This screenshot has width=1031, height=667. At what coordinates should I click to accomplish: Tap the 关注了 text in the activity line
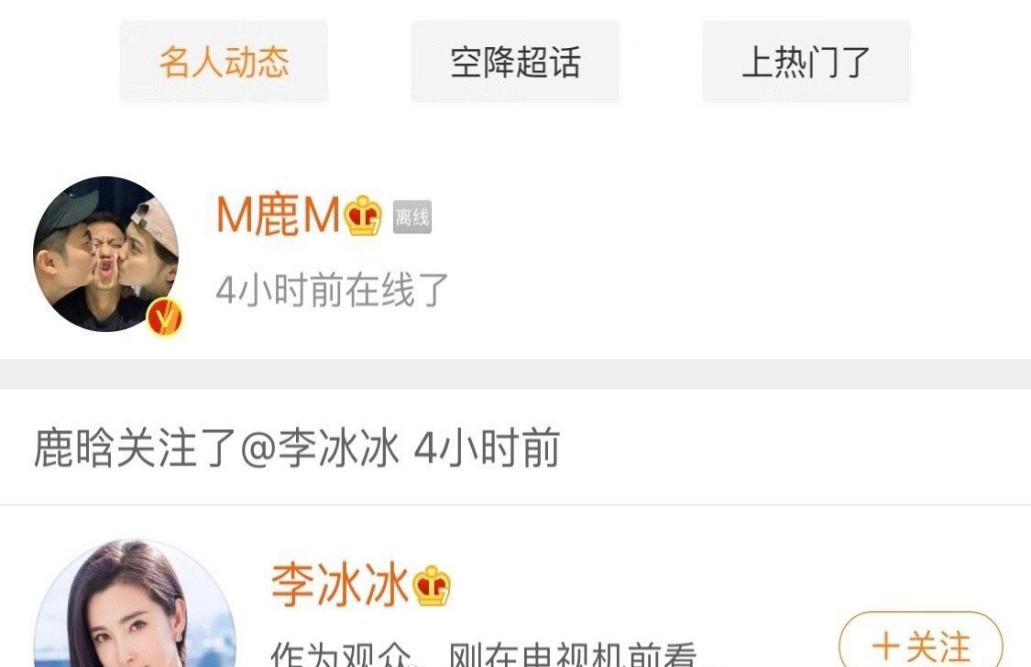point(176,448)
